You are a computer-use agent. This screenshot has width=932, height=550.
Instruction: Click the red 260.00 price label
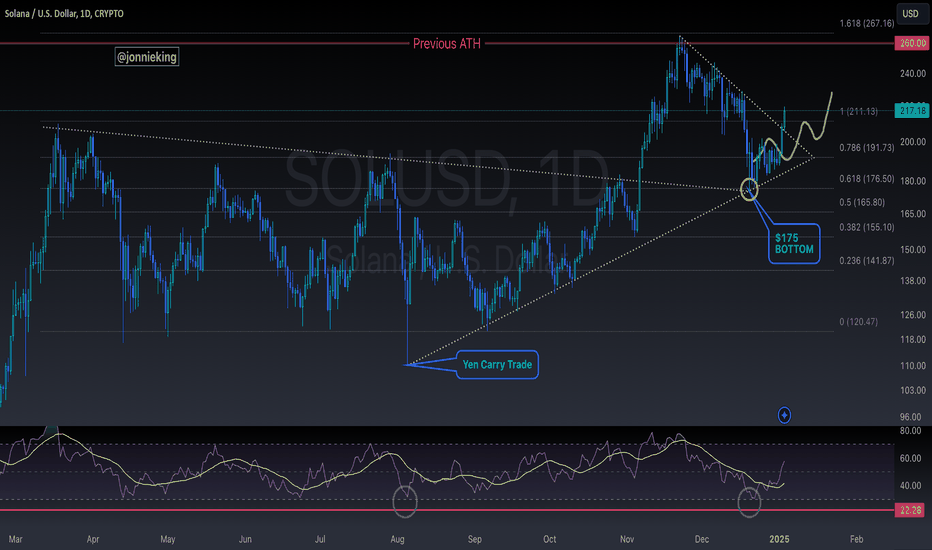[x=912, y=43]
